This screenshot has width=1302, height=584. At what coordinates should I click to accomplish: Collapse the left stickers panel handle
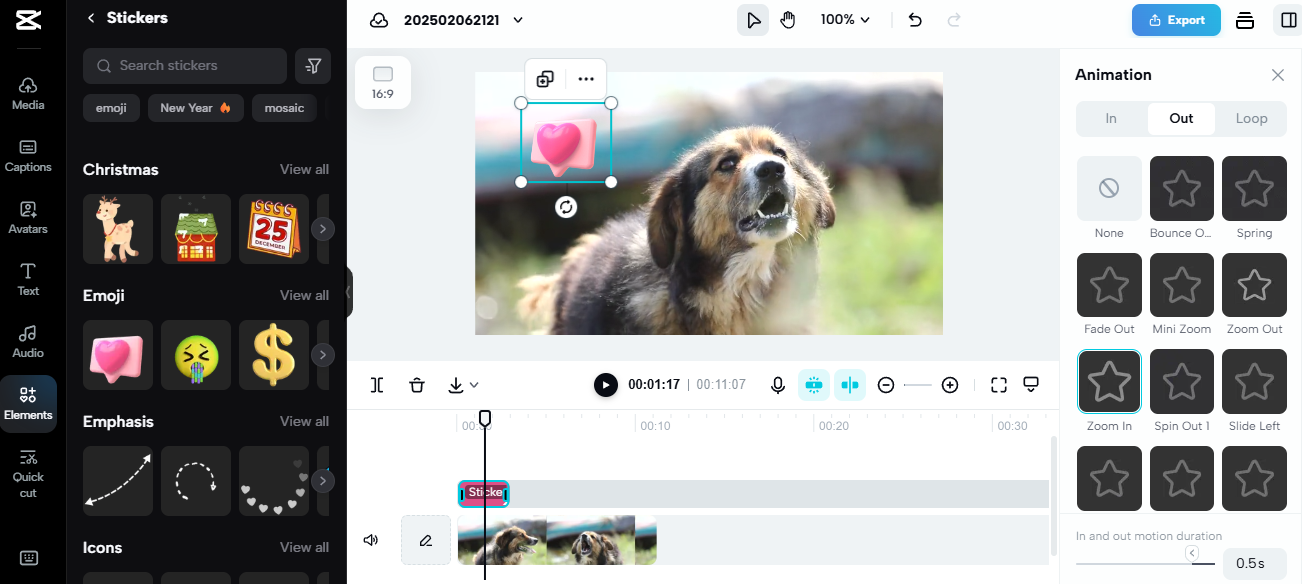(349, 292)
